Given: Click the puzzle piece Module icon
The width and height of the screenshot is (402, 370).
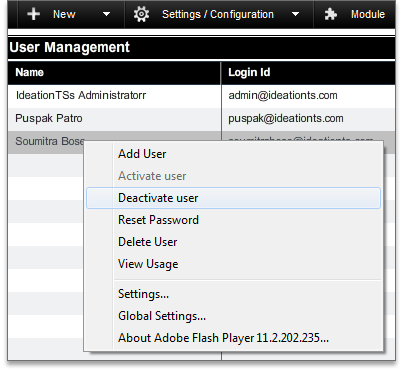Looking at the screenshot, I should [x=331, y=14].
